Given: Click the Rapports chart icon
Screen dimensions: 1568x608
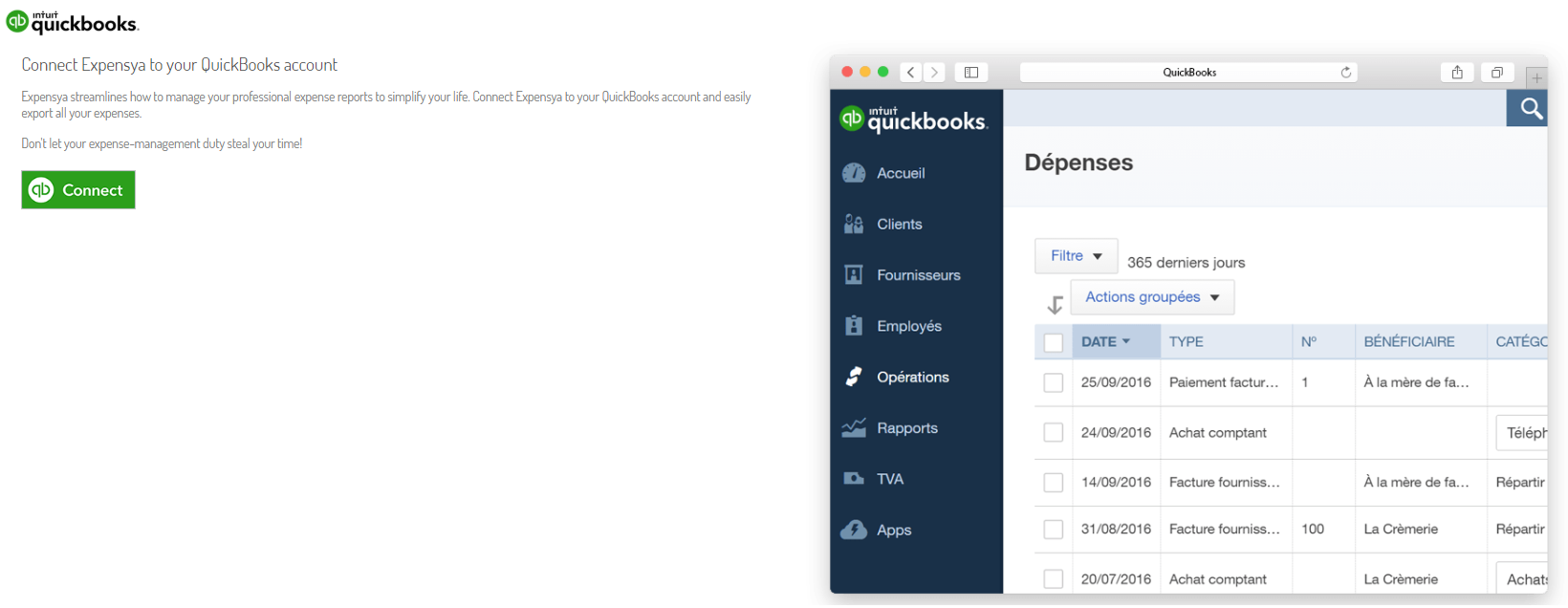Looking at the screenshot, I should pyautogui.click(x=854, y=427).
